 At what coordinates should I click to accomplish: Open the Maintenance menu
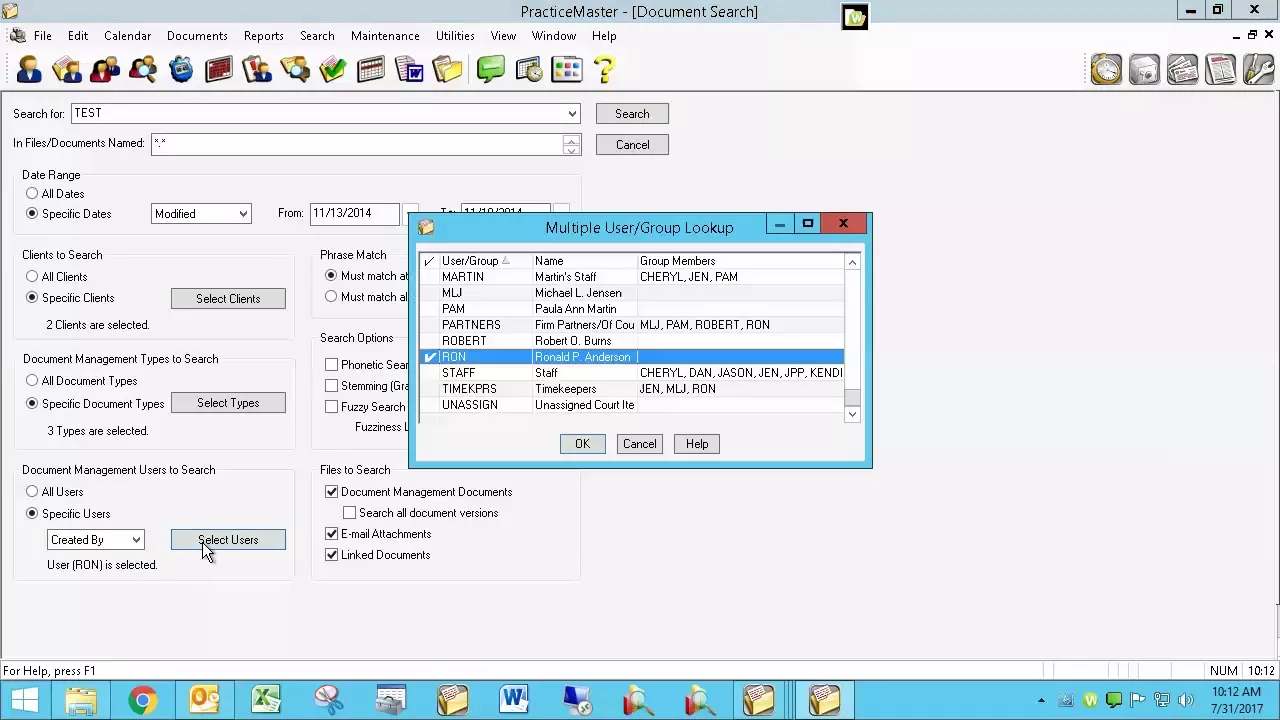385,36
